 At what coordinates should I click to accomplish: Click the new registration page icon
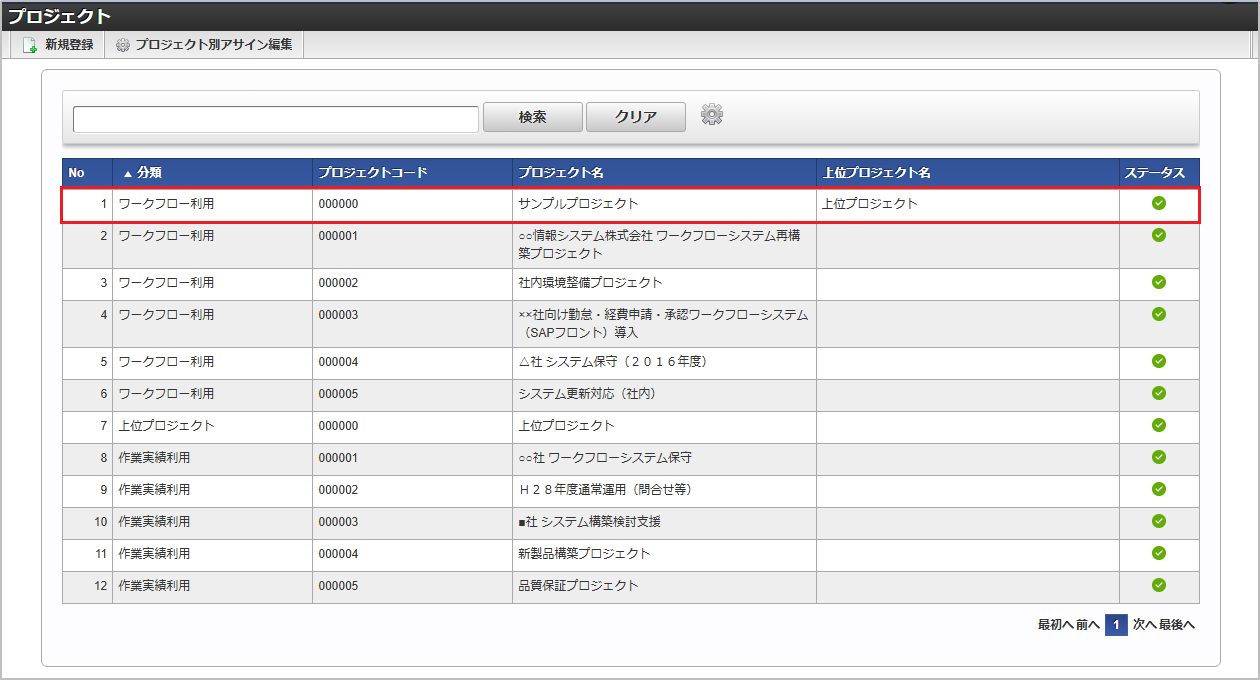pos(30,45)
